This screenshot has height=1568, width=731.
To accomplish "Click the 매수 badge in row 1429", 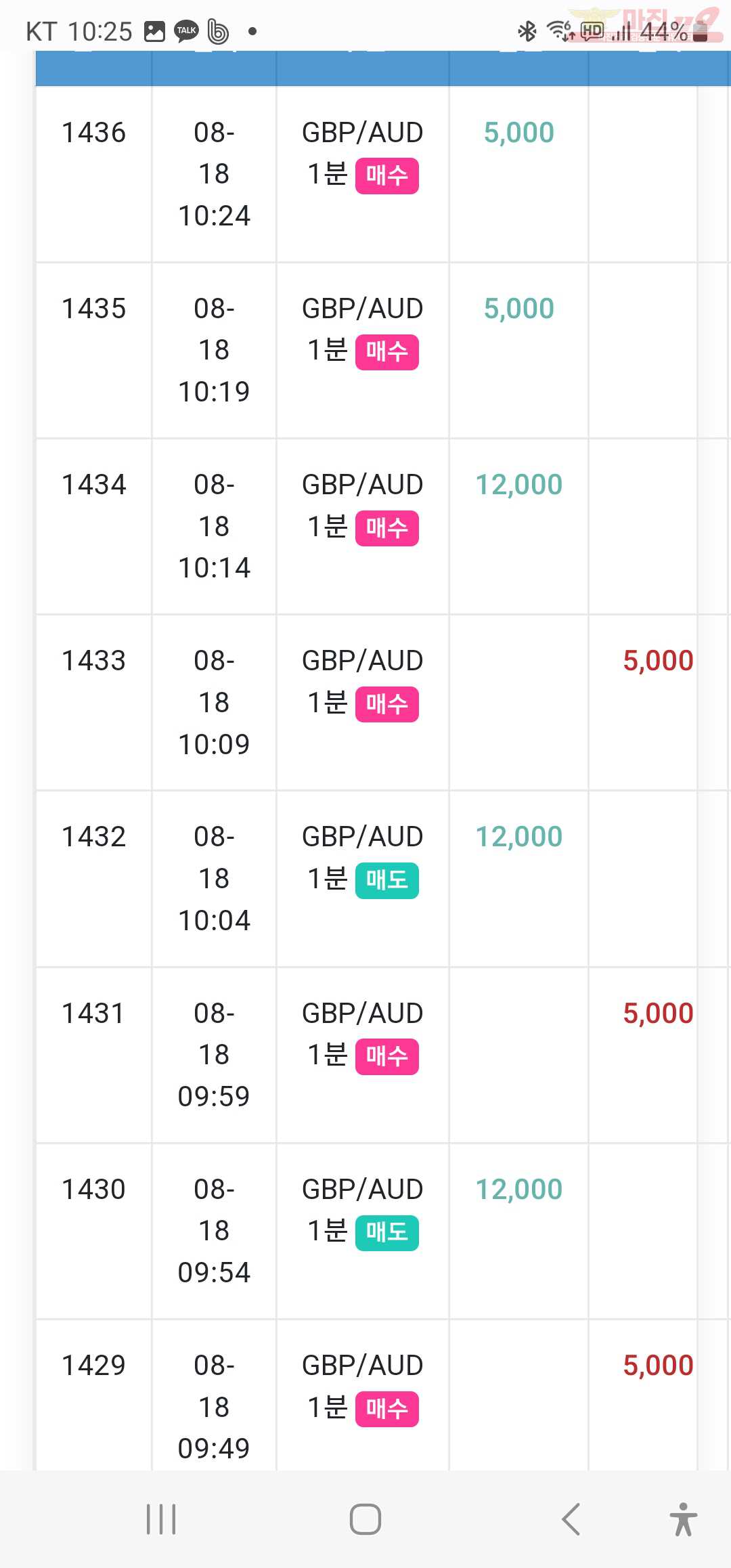I will click(x=387, y=1409).
